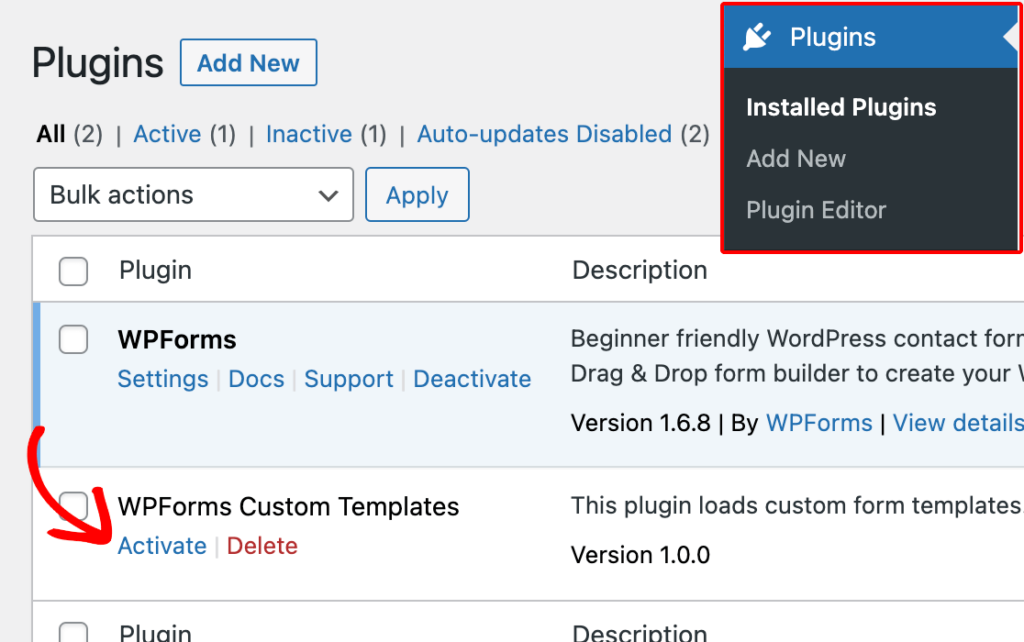Click the Apply button
Viewport: 1024px width, 642px height.
click(417, 195)
